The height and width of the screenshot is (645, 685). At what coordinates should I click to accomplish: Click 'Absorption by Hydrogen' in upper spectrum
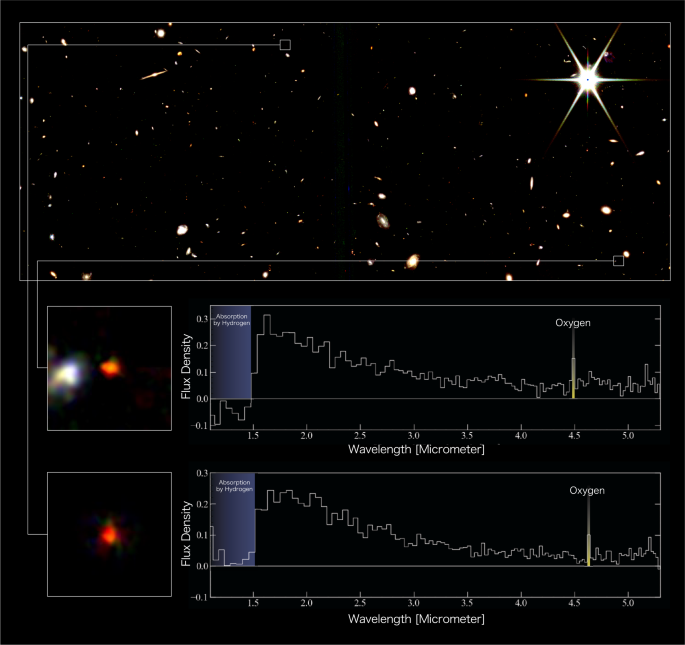pos(232,319)
